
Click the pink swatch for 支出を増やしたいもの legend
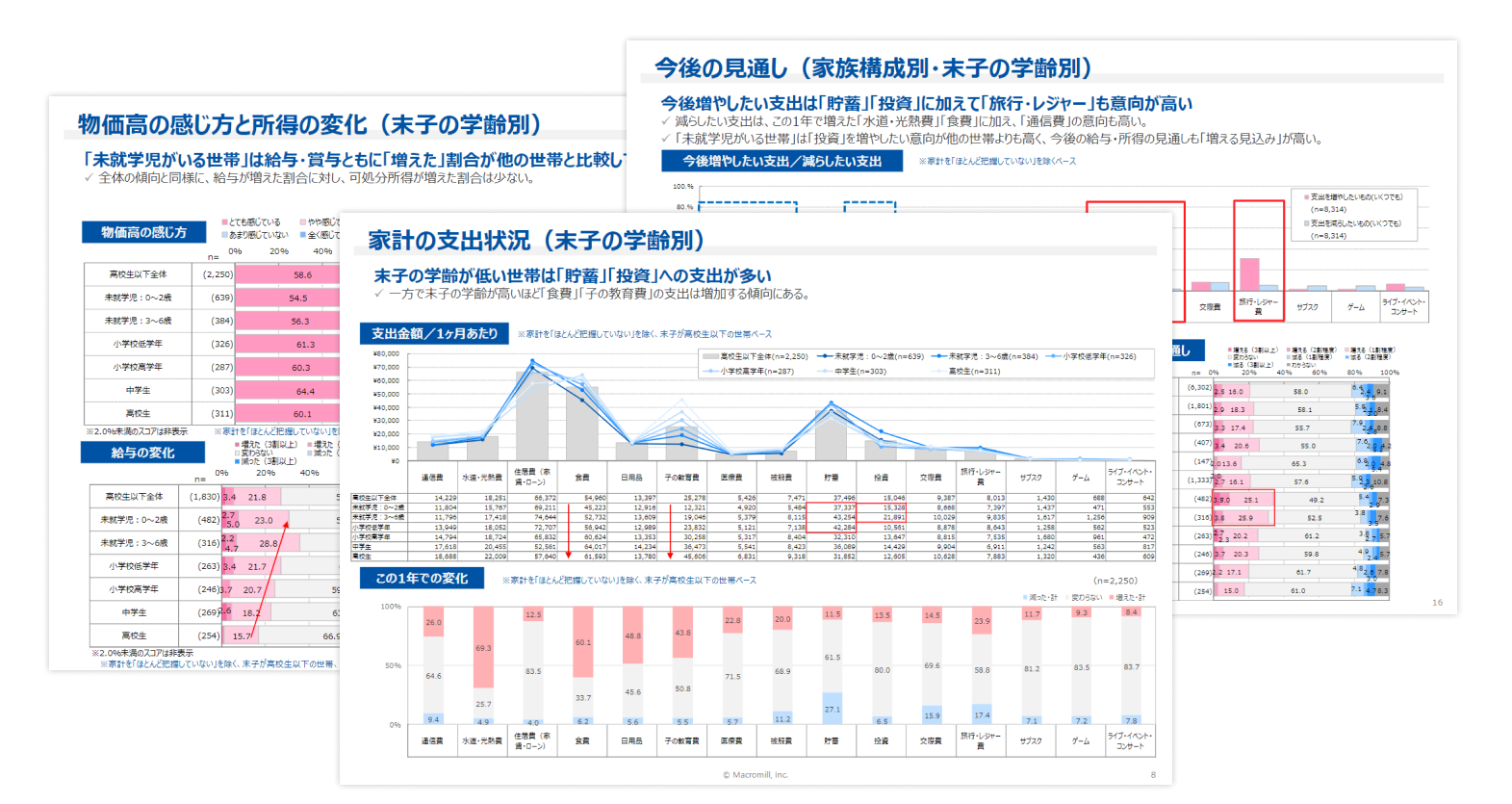1305,197
